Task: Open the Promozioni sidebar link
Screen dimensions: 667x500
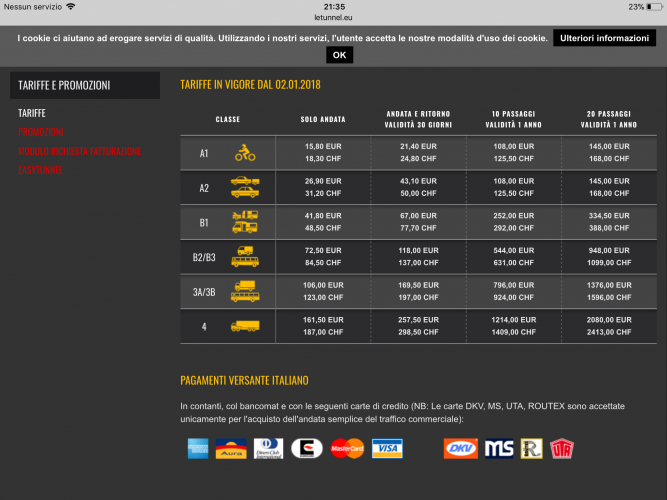Action: coord(41,132)
